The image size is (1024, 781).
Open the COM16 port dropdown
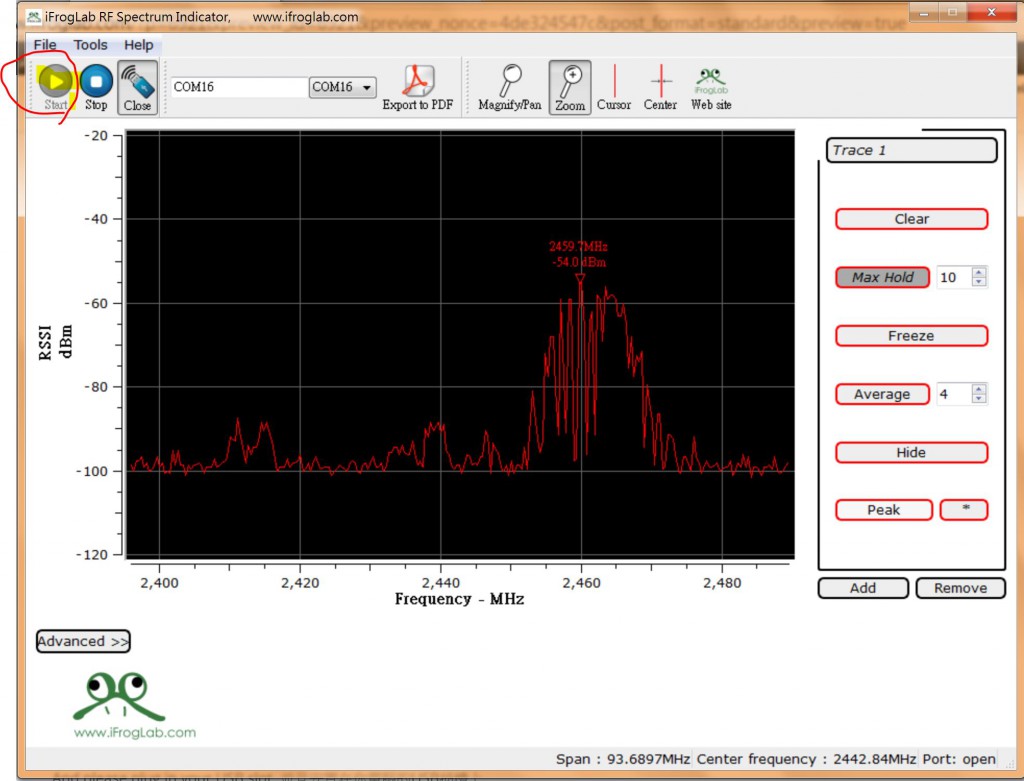tap(342, 87)
